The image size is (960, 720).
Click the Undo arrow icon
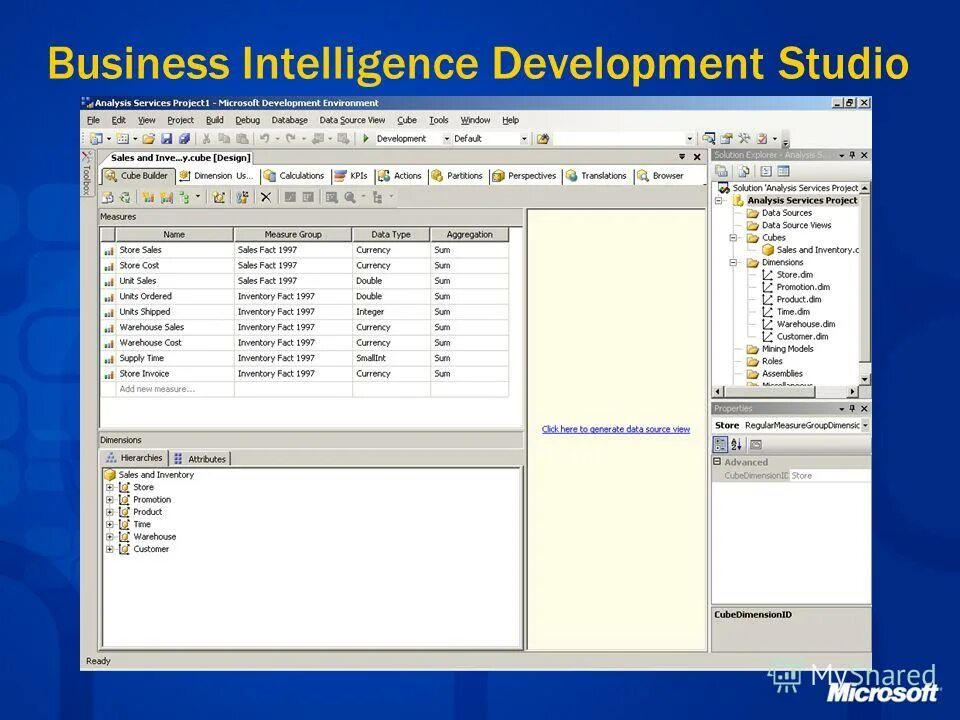264,139
